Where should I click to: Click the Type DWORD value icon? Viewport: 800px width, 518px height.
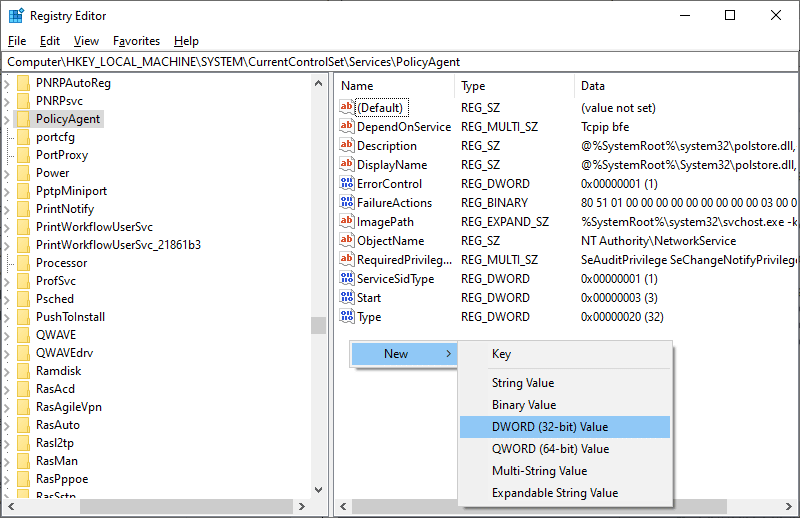[347, 316]
